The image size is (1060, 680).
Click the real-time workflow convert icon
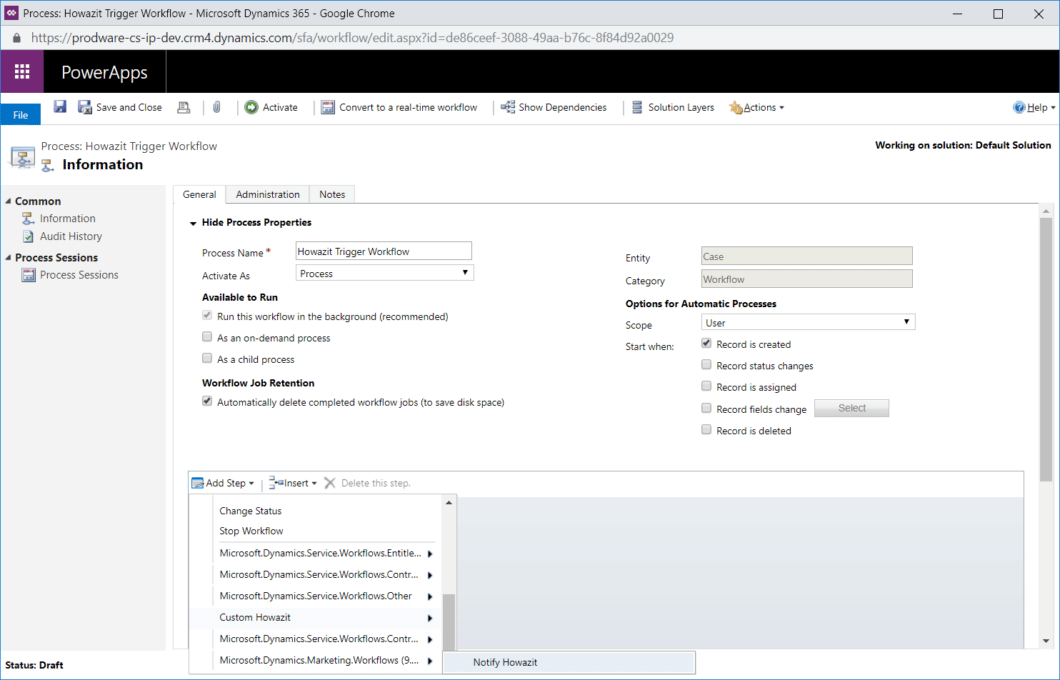pyautogui.click(x=328, y=107)
